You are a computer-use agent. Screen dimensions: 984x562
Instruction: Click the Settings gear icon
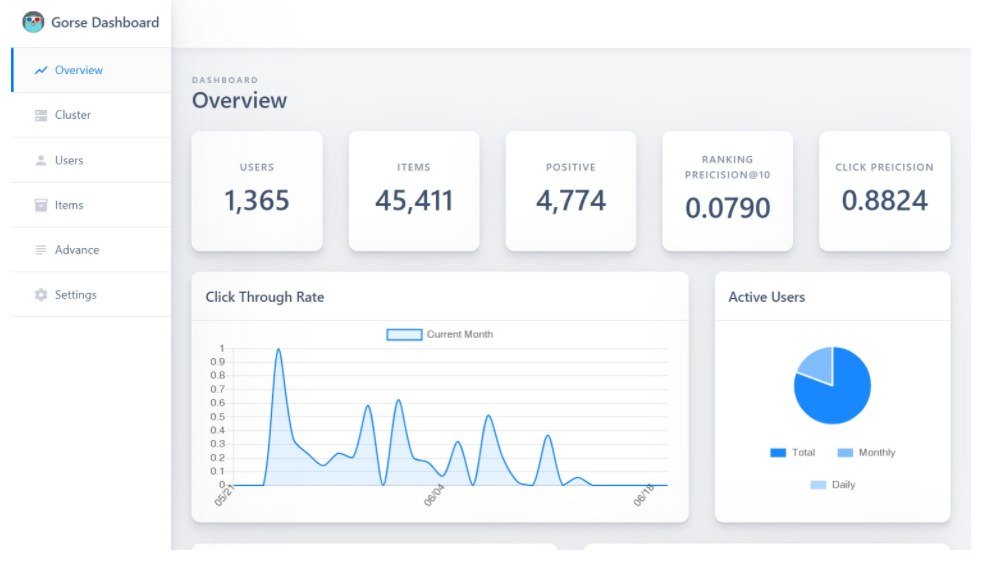pyautogui.click(x=41, y=295)
